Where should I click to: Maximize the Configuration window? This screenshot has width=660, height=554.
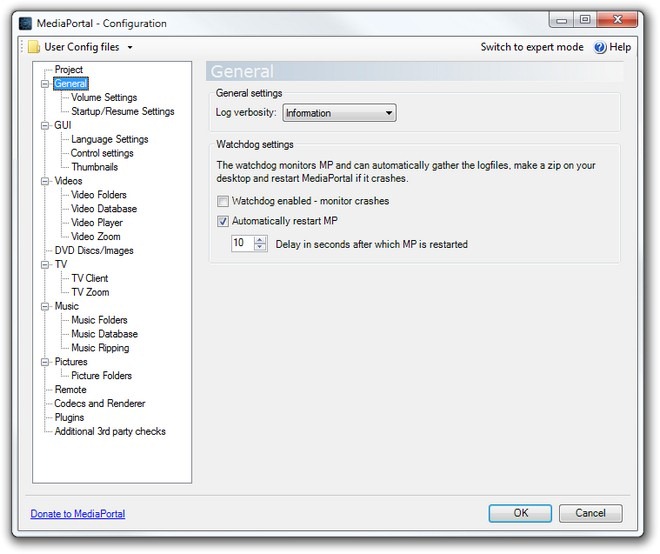pos(585,20)
